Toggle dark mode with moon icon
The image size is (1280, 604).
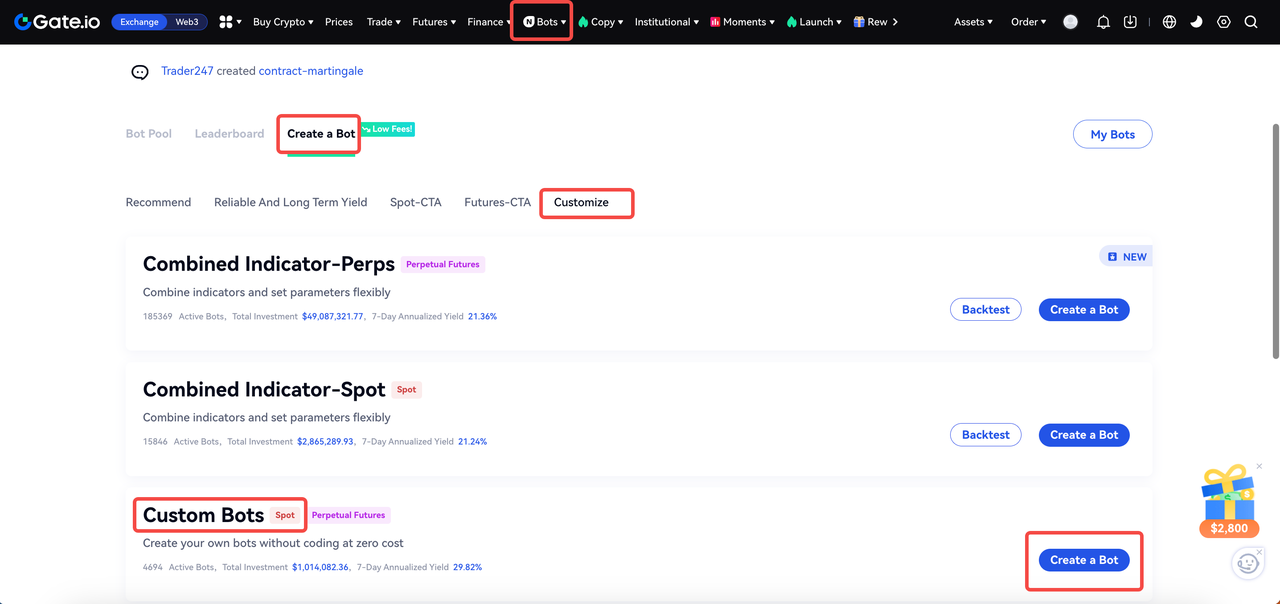coord(1196,22)
